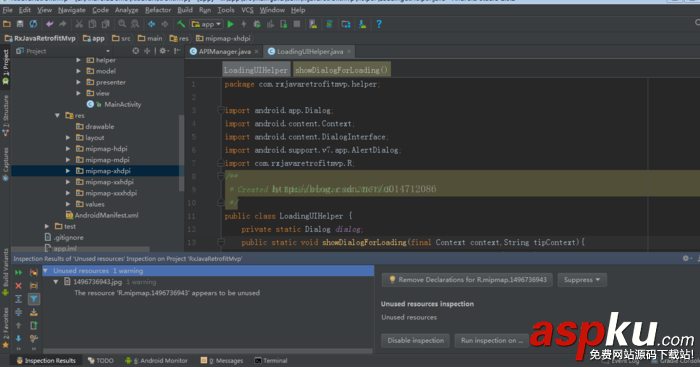
Task: Click the RxJavaRetrofitMvp breadcrumb in navigation bar
Action: click(40, 38)
